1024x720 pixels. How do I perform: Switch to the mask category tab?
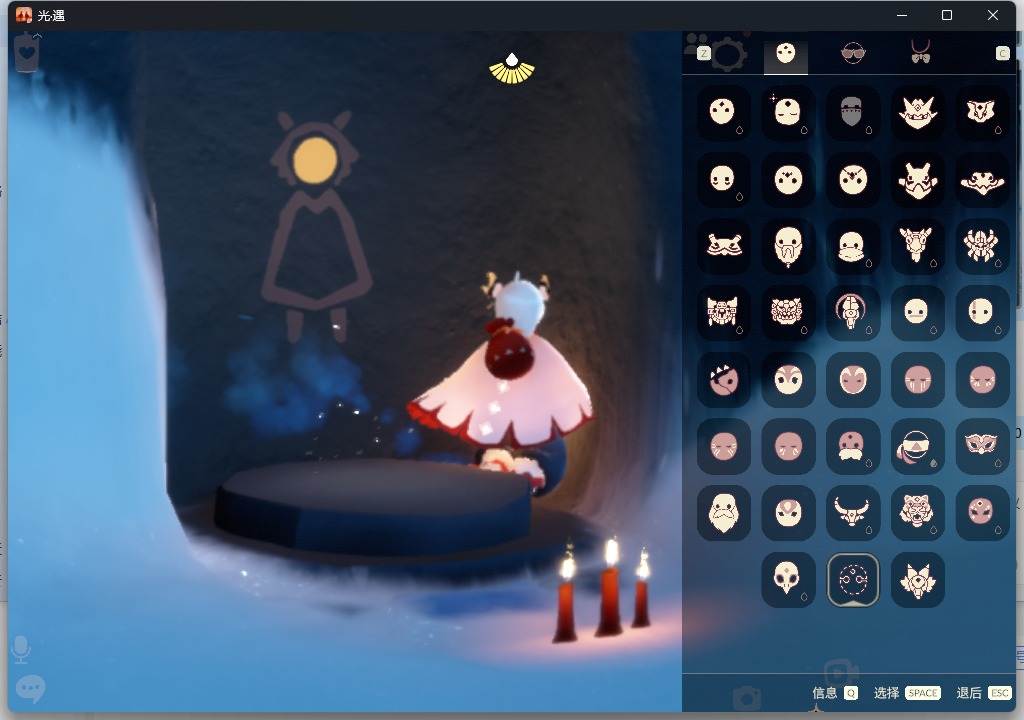tap(786, 55)
